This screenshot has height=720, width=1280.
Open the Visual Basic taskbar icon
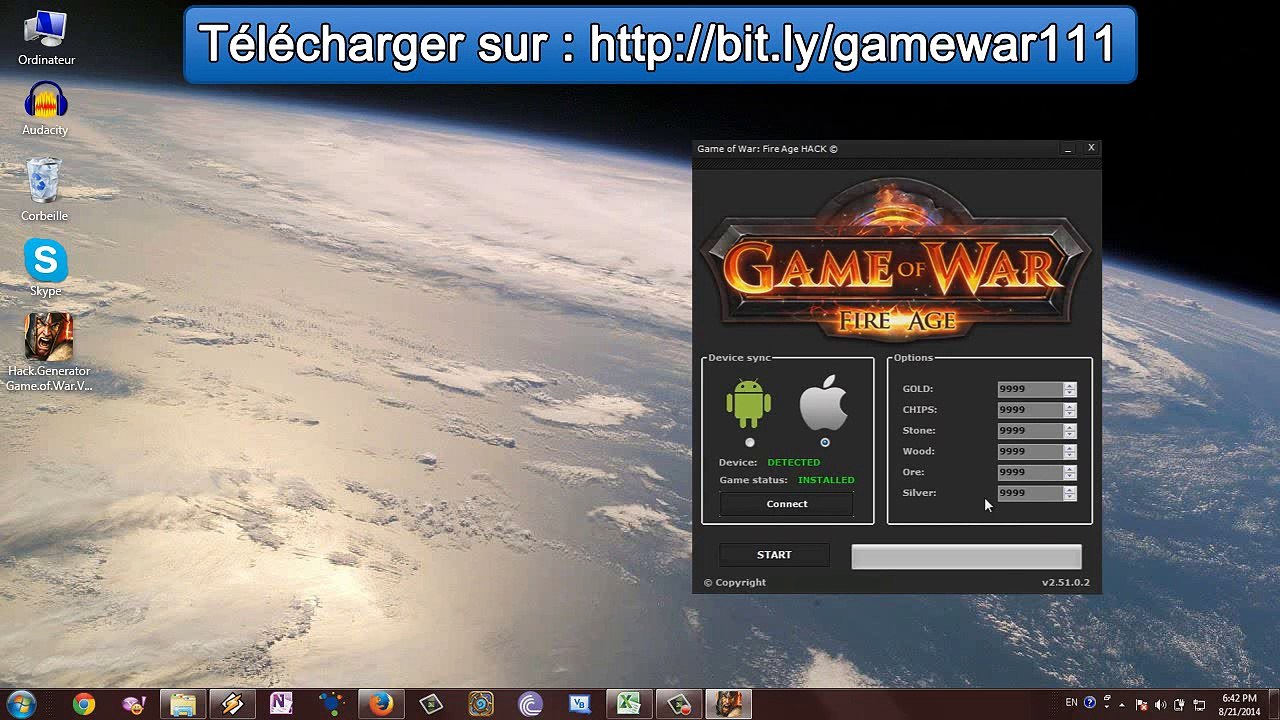(580, 705)
